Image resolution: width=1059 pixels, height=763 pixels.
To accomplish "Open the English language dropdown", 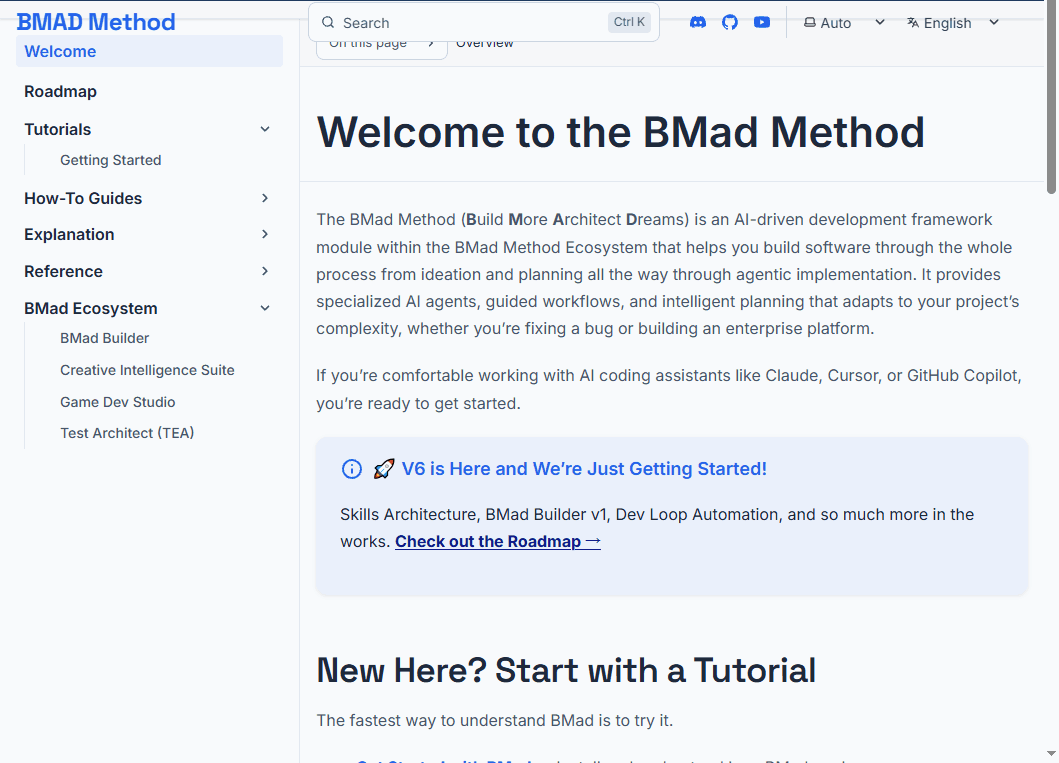I will point(953,23).
